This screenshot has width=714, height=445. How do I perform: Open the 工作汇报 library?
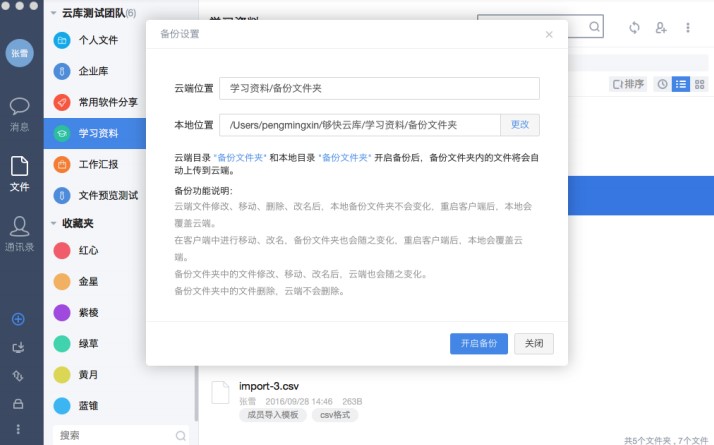95,164
